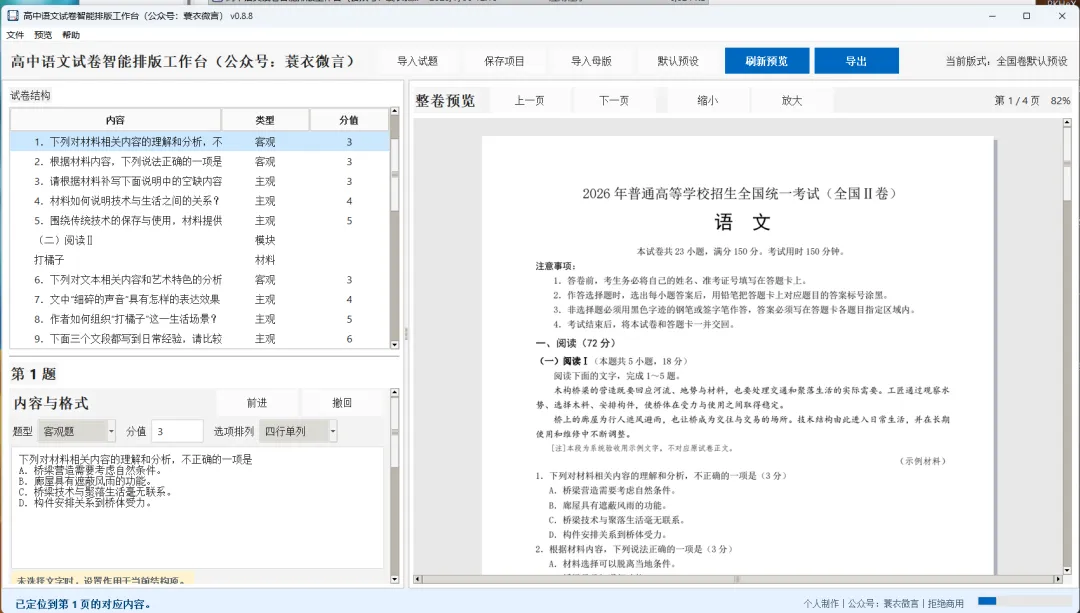The width and height of the screenshot is (1080, 613).
Task: Click the 语文 title in the preview
Action: [x=742, y=222]
